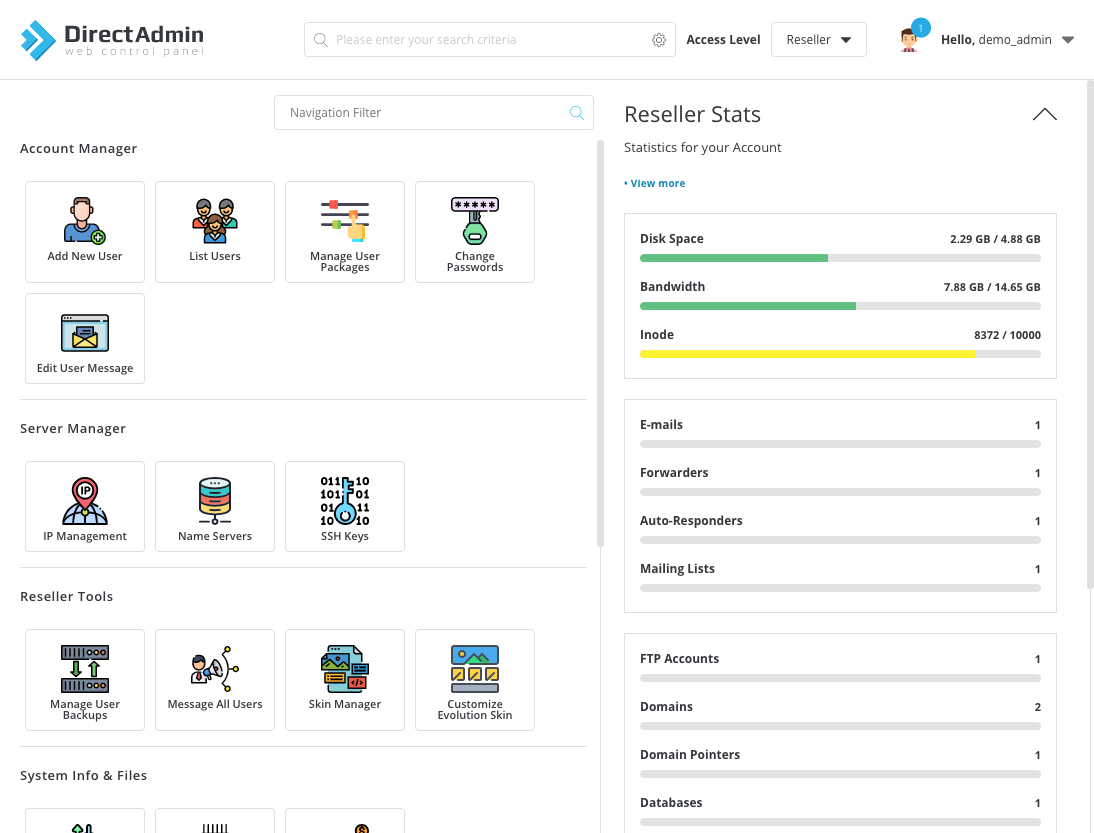Open Manage User Packages
Image resolution: width=1094 pixels, height=833 pixels.
[345, 232]
